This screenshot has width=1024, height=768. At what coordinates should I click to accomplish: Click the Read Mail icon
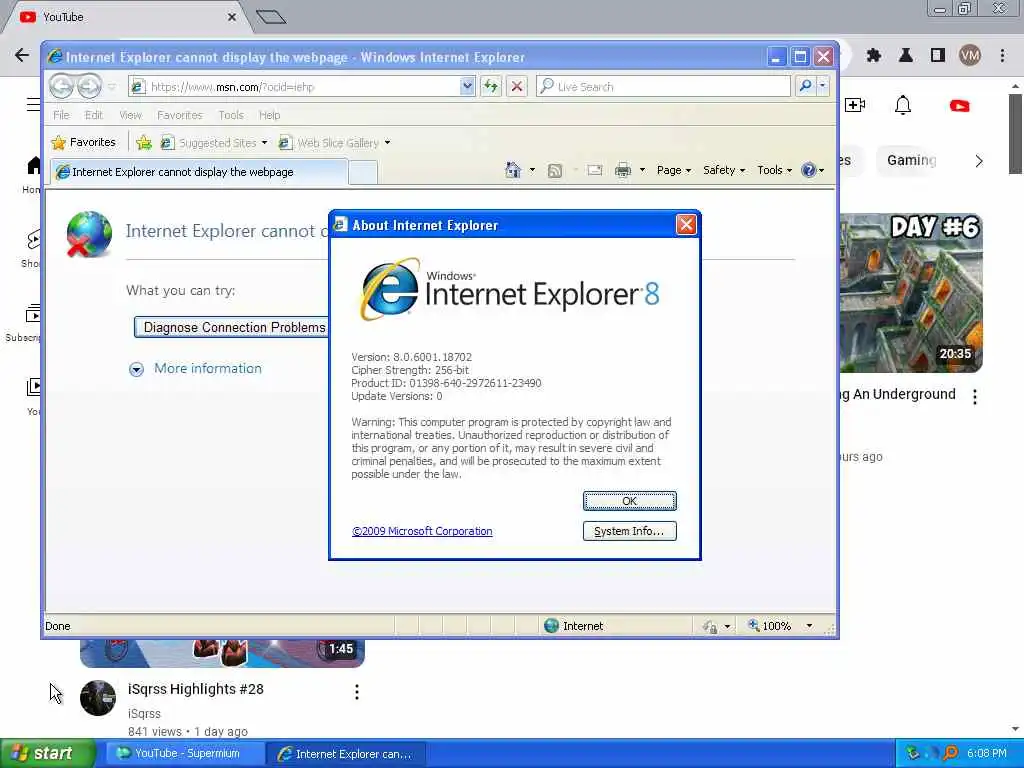594,170
